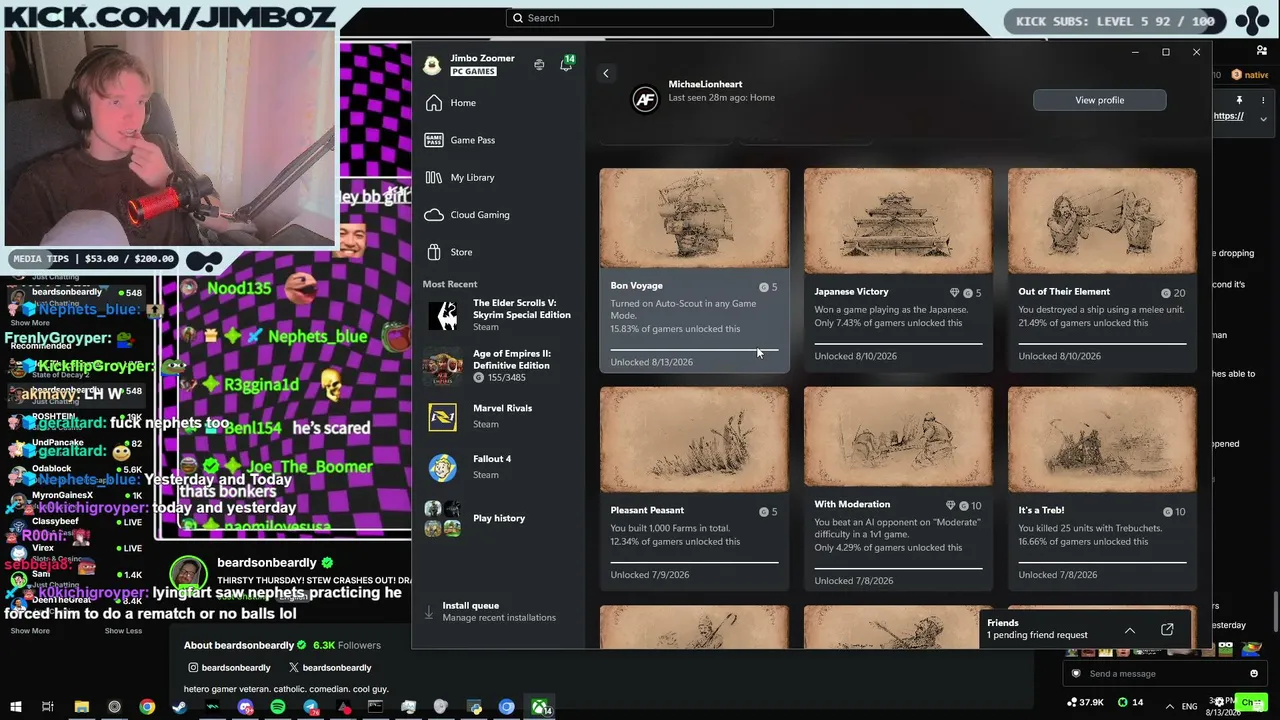Open Steam from the taskbar
Screen dimensions: 1280x720
pos(180,707)
